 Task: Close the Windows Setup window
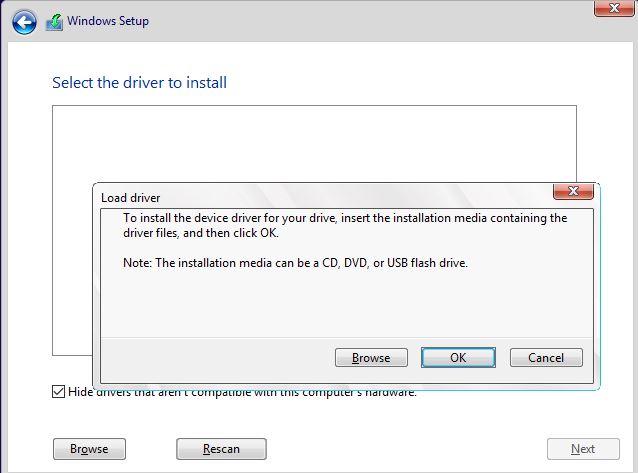click(x=614, y=8)
